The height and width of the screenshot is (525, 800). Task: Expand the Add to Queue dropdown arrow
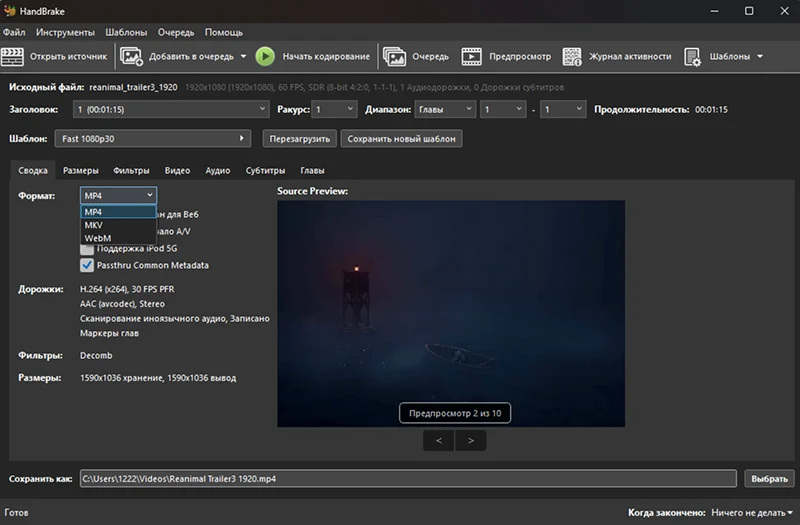(x=243, y=56)
